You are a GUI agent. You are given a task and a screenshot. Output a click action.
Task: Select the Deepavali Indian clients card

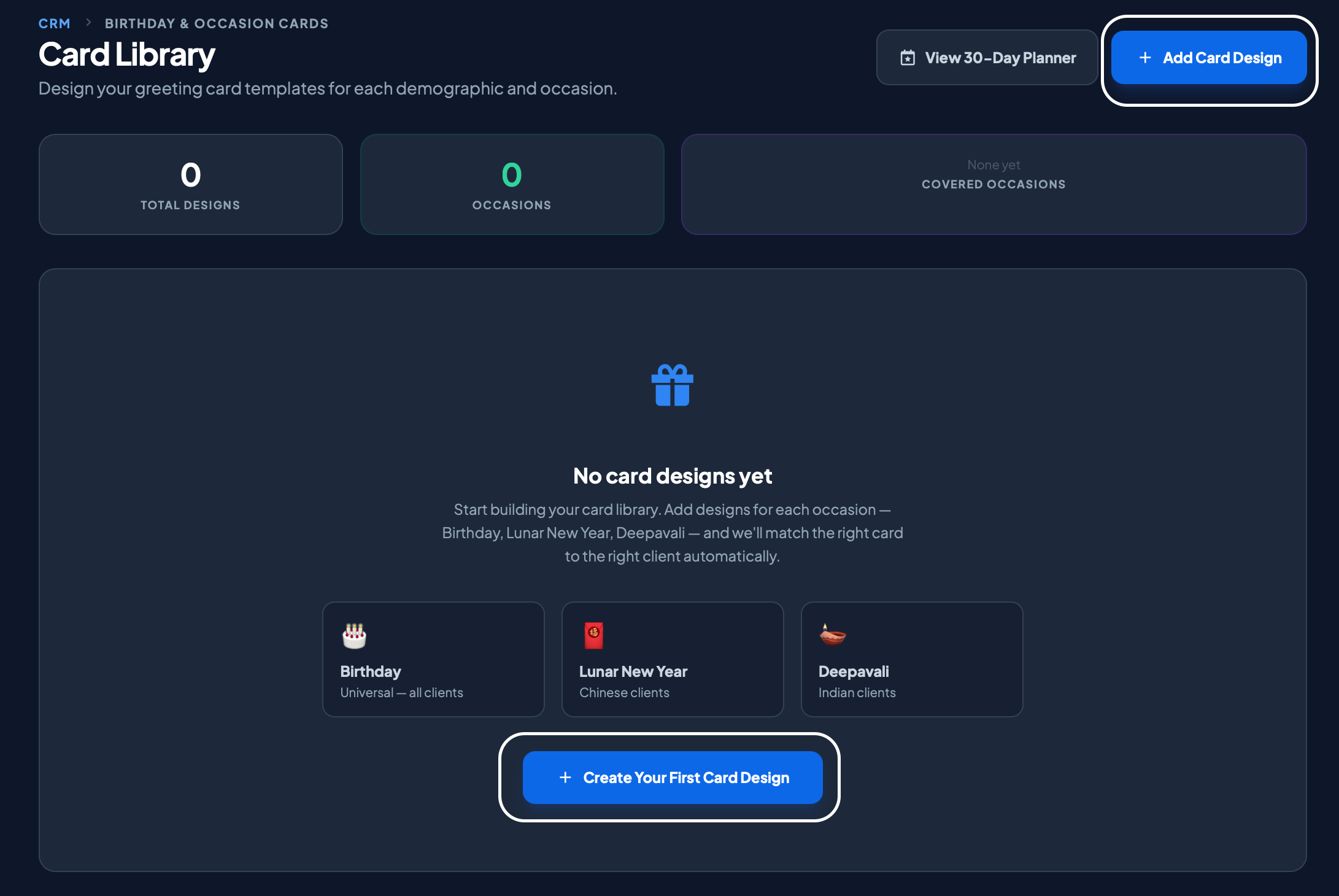912,659
